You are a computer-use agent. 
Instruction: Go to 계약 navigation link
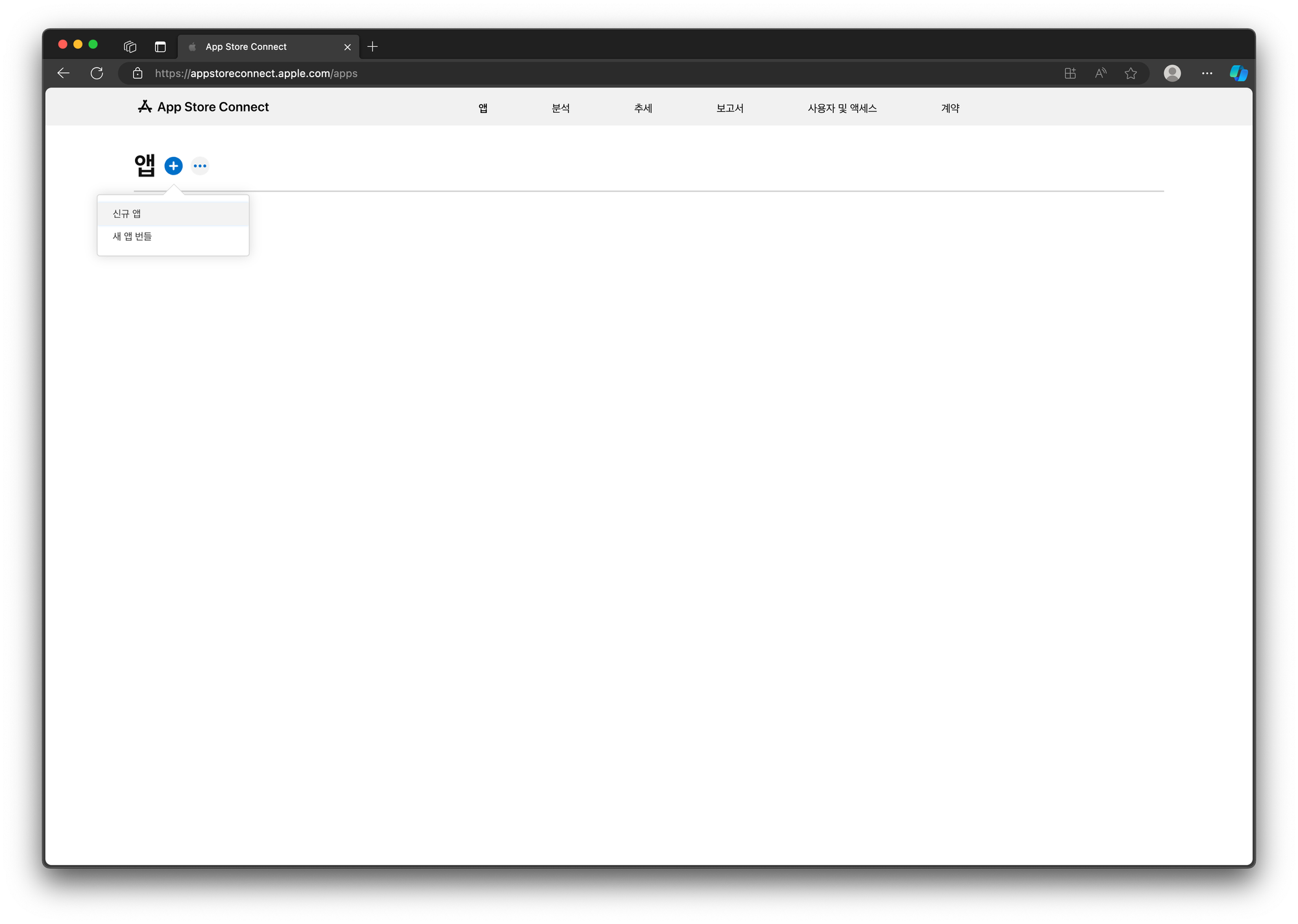click(x=950, y=108)
